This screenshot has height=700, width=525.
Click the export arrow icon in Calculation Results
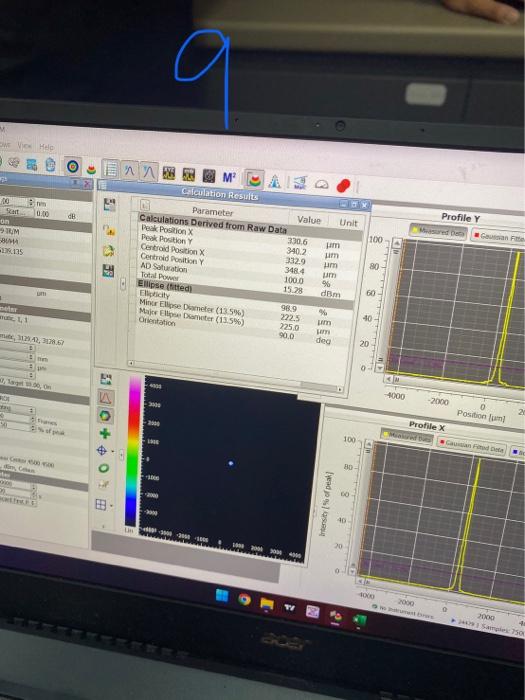coord(109,250)
